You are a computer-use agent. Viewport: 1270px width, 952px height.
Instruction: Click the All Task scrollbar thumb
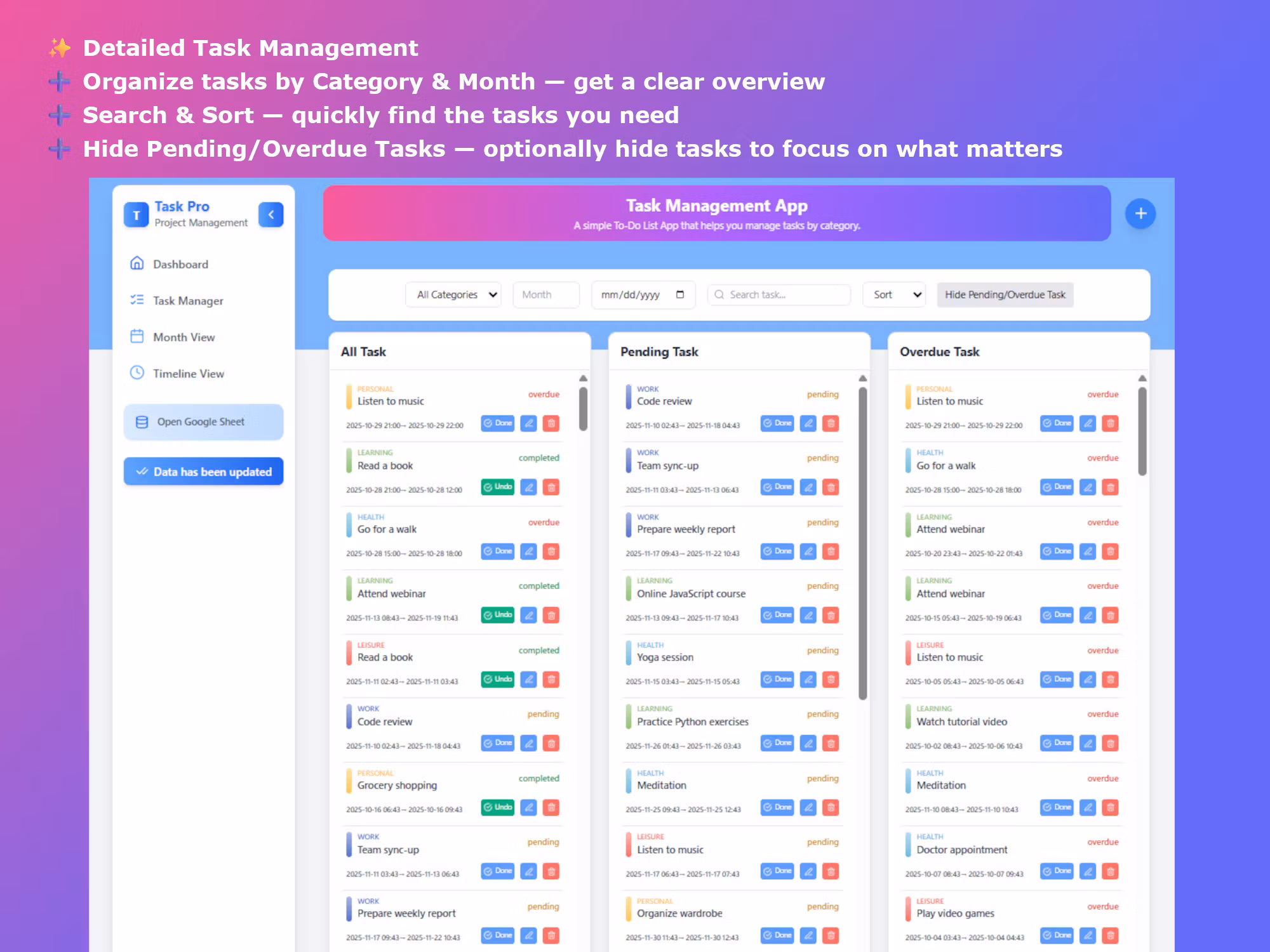pos(583,409)
